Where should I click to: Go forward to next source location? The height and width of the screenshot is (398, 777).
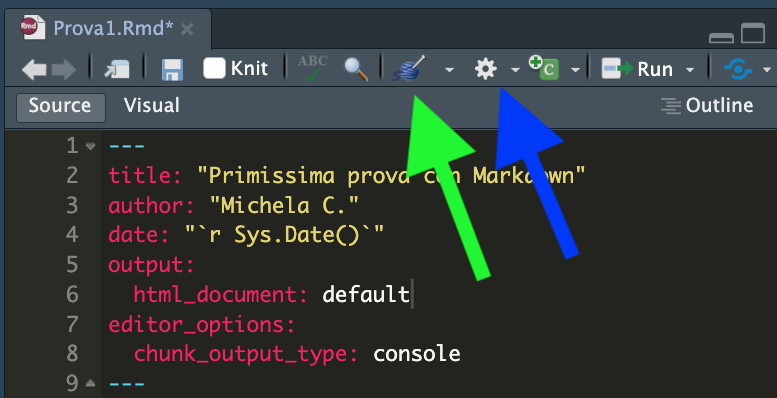pyautogui.click(x=63, y=69)
